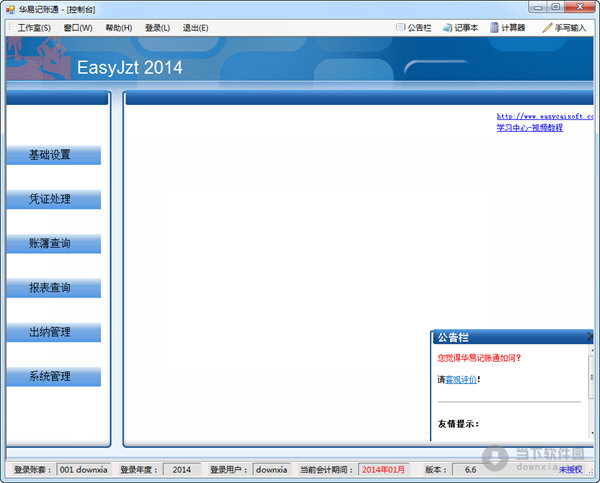The width and height of the screenshot is (600, 483).
Task: Open the 出纳管理 module
Action: [x=54, y=332]
